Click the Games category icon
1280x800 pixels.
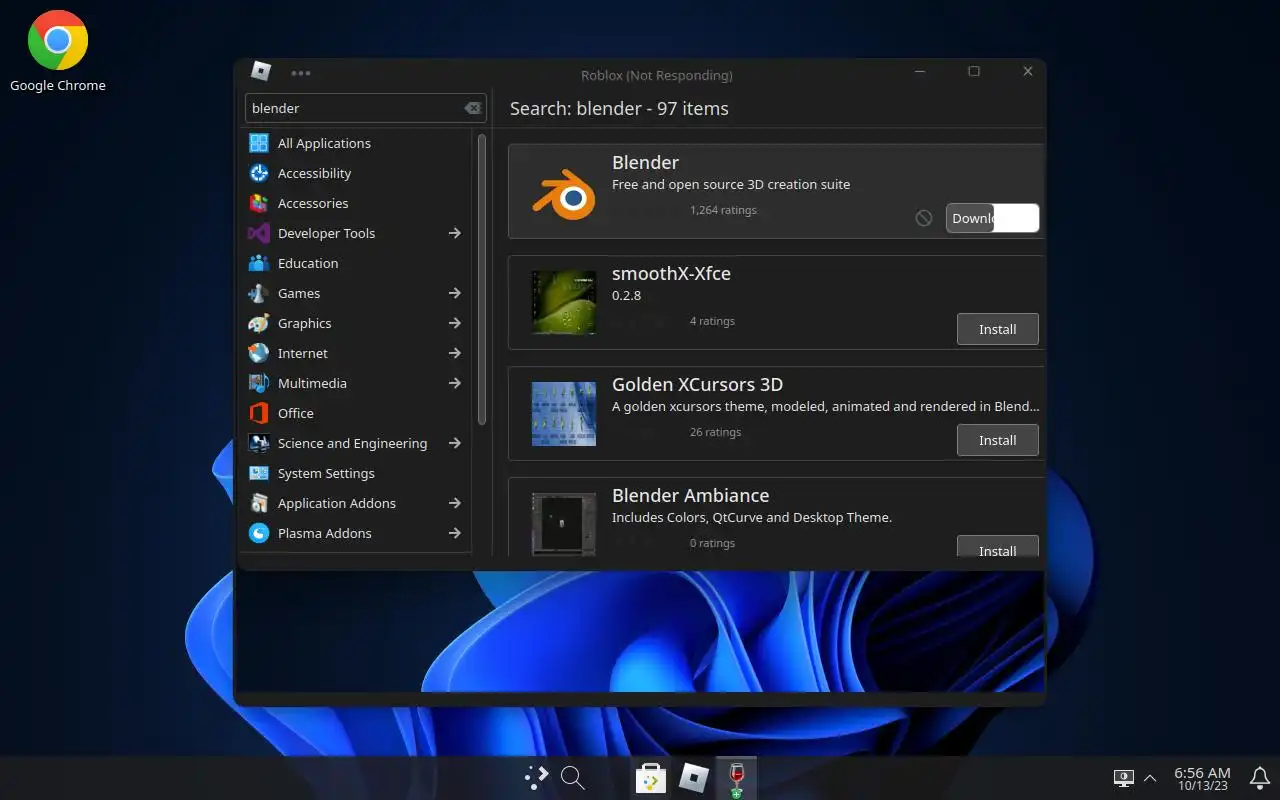pyautogui.click(x=259, y=293)
